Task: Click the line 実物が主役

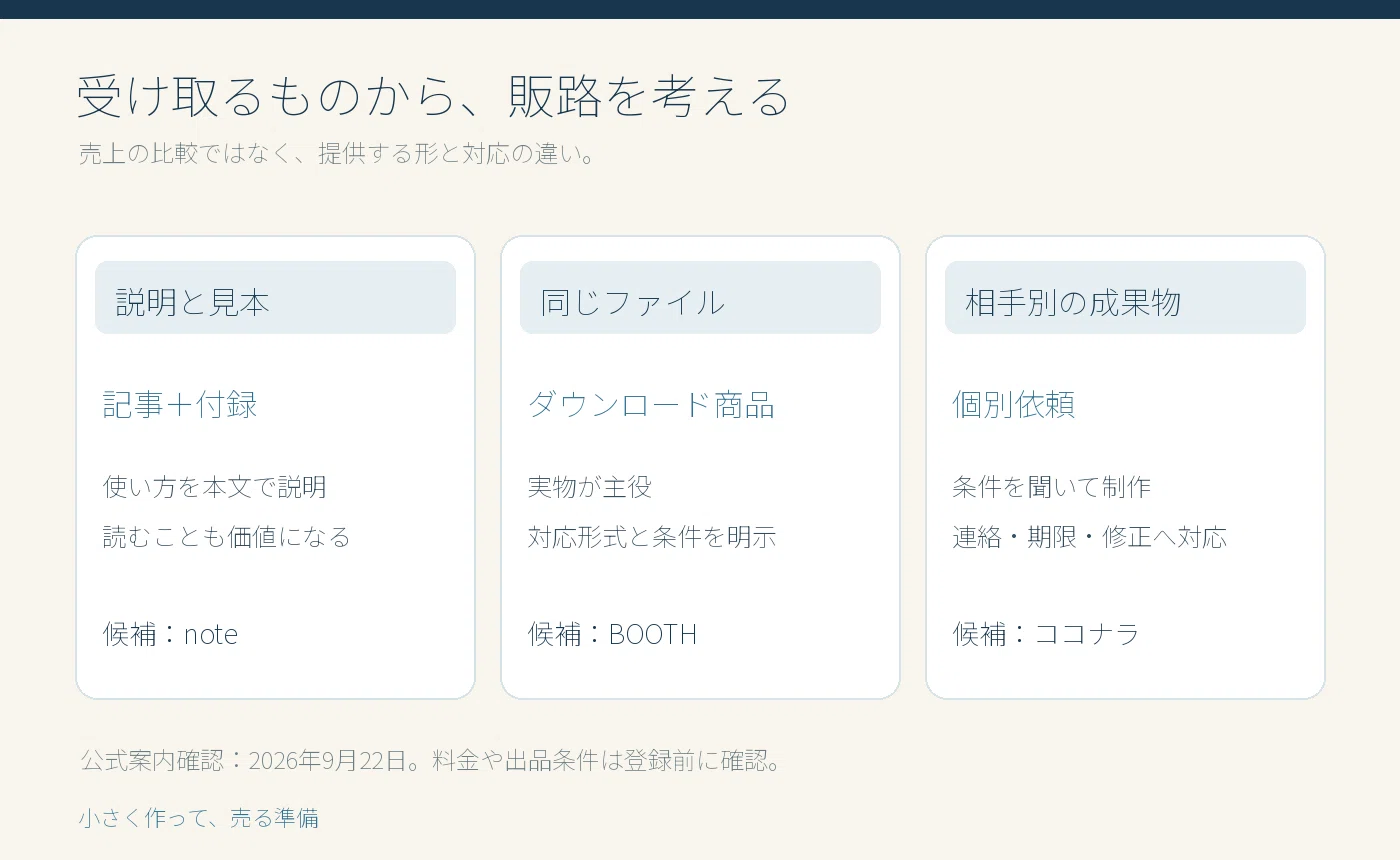Action: (x=590, y=487)
